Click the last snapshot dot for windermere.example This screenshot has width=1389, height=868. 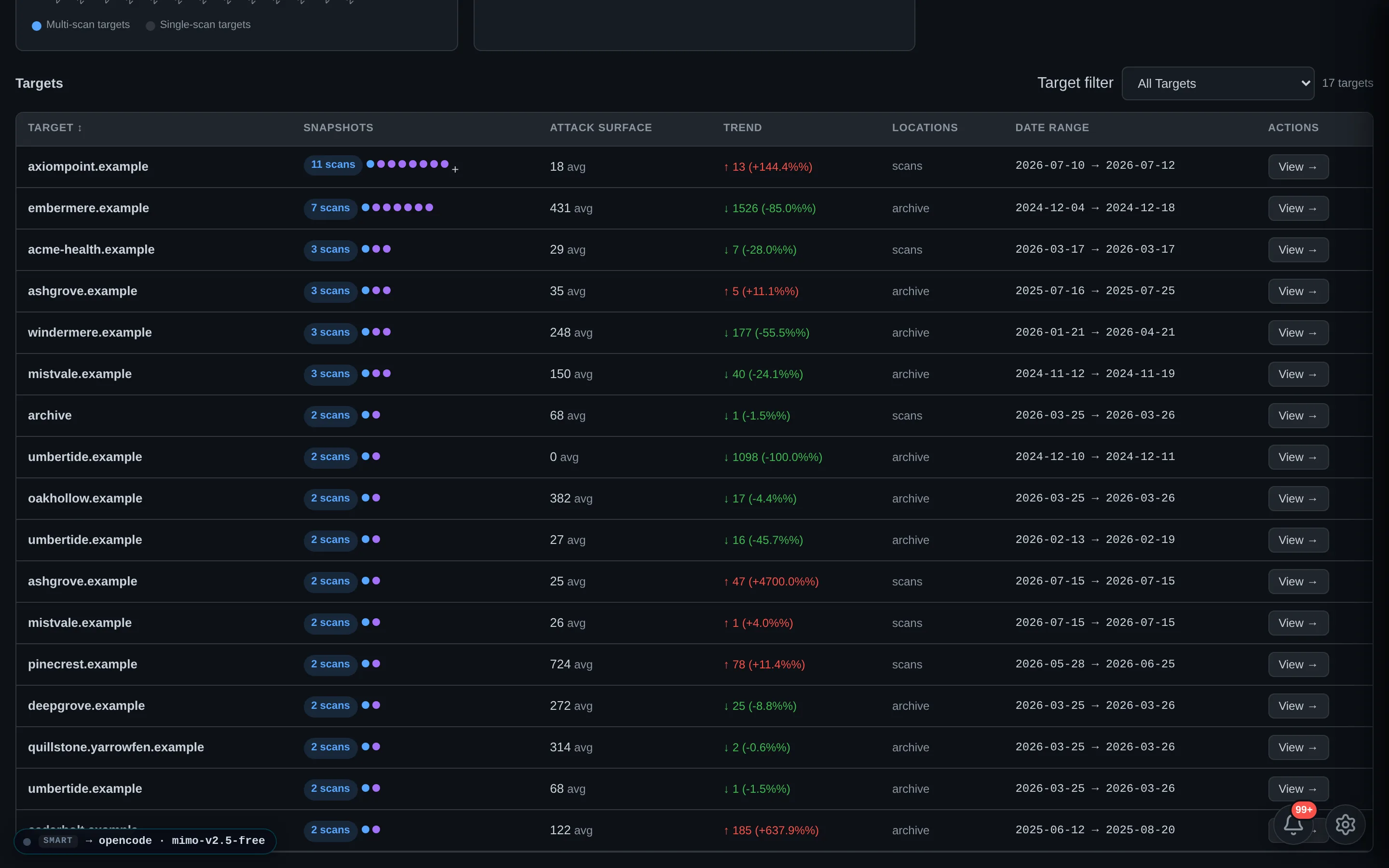(387, 332)
